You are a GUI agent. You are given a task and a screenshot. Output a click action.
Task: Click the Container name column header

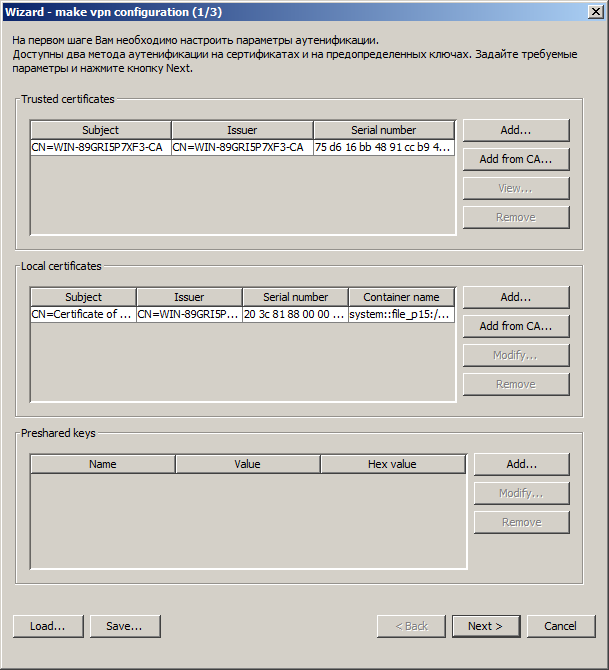pyautogui.click(x=401, y=297)
